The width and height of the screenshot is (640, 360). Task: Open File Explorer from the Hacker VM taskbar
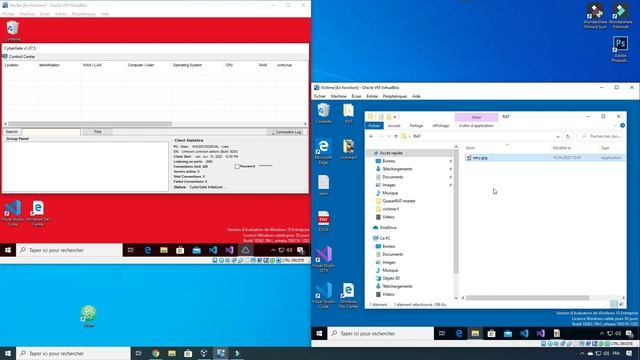(164, 250)
